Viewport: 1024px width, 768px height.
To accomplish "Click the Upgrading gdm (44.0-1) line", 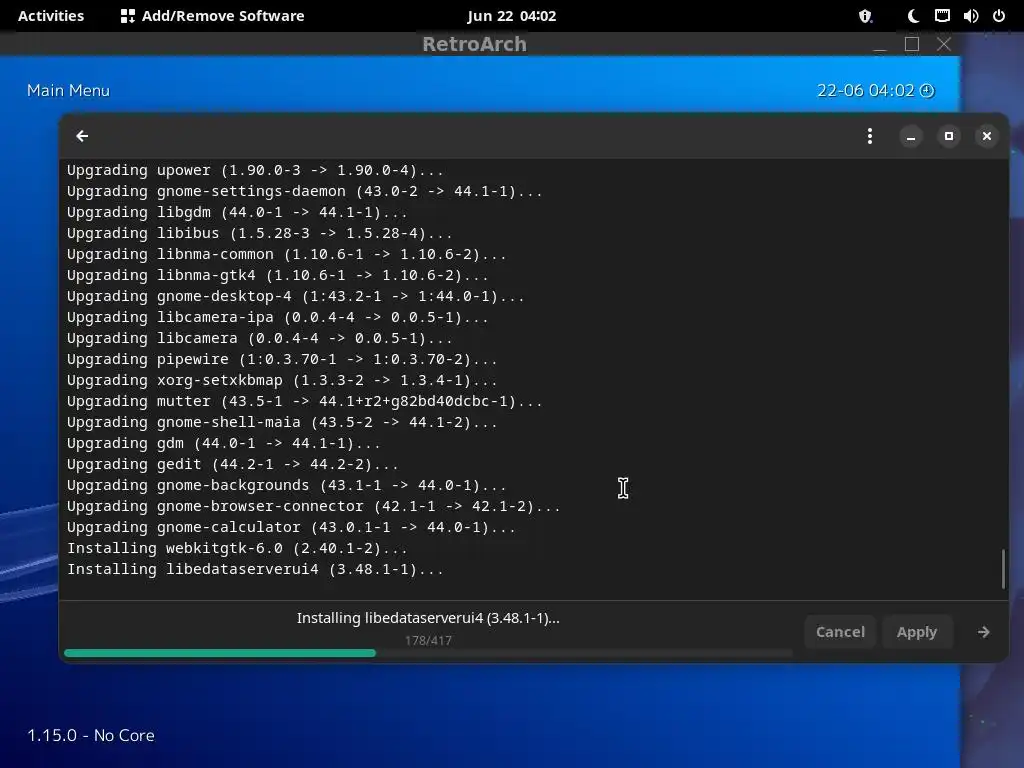I will coord(223,443).
